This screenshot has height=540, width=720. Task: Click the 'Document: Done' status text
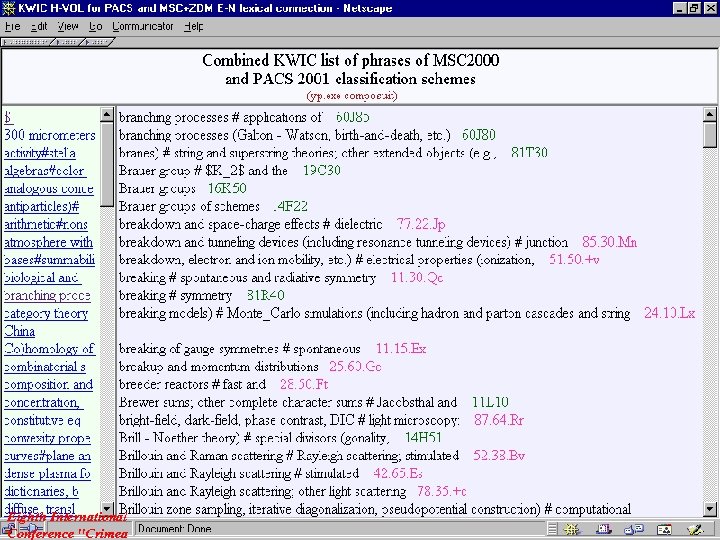[174, 529]
